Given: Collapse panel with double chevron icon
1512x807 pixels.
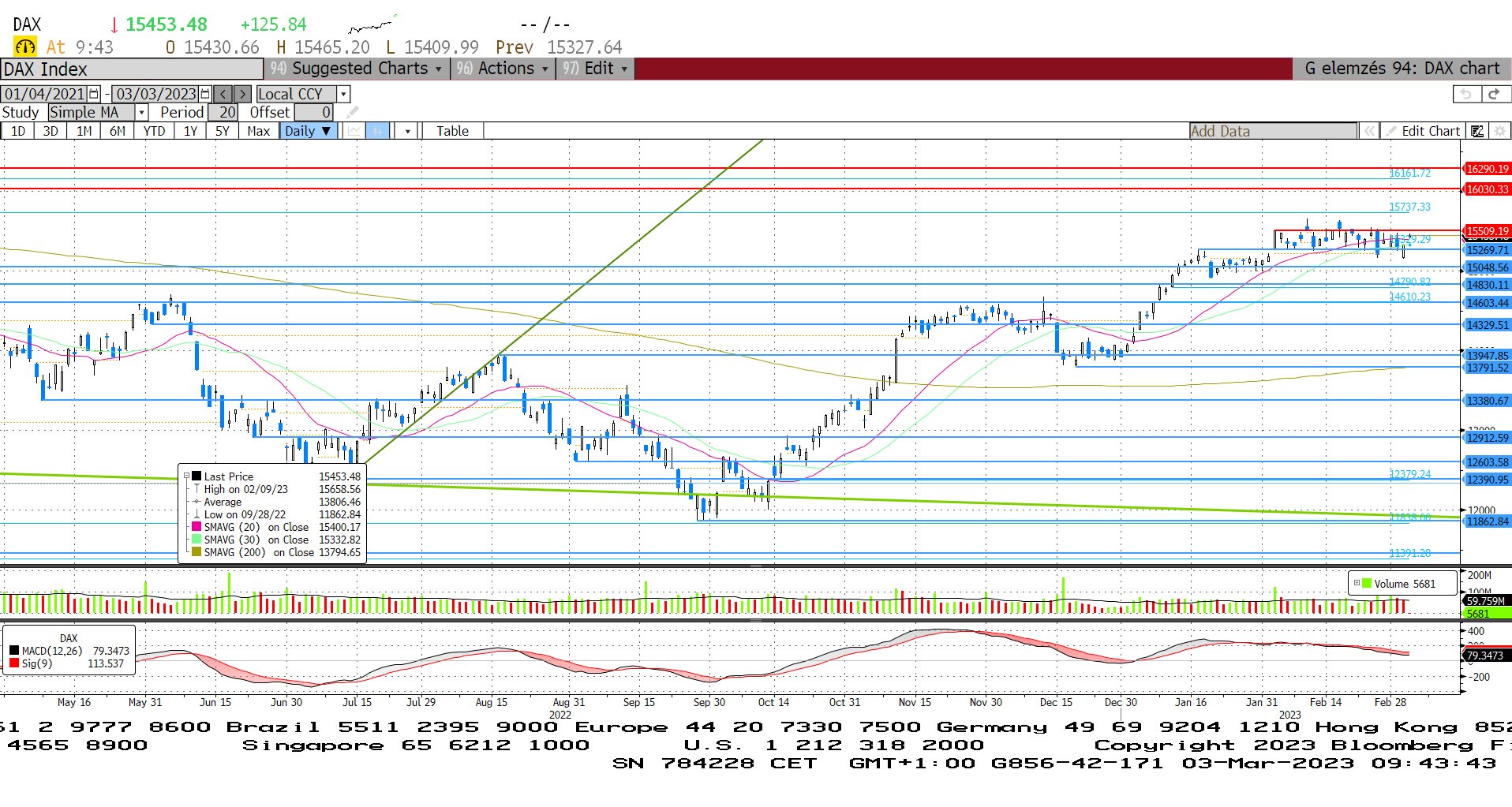Looking at the screenshot, I should click(1370, 131).
